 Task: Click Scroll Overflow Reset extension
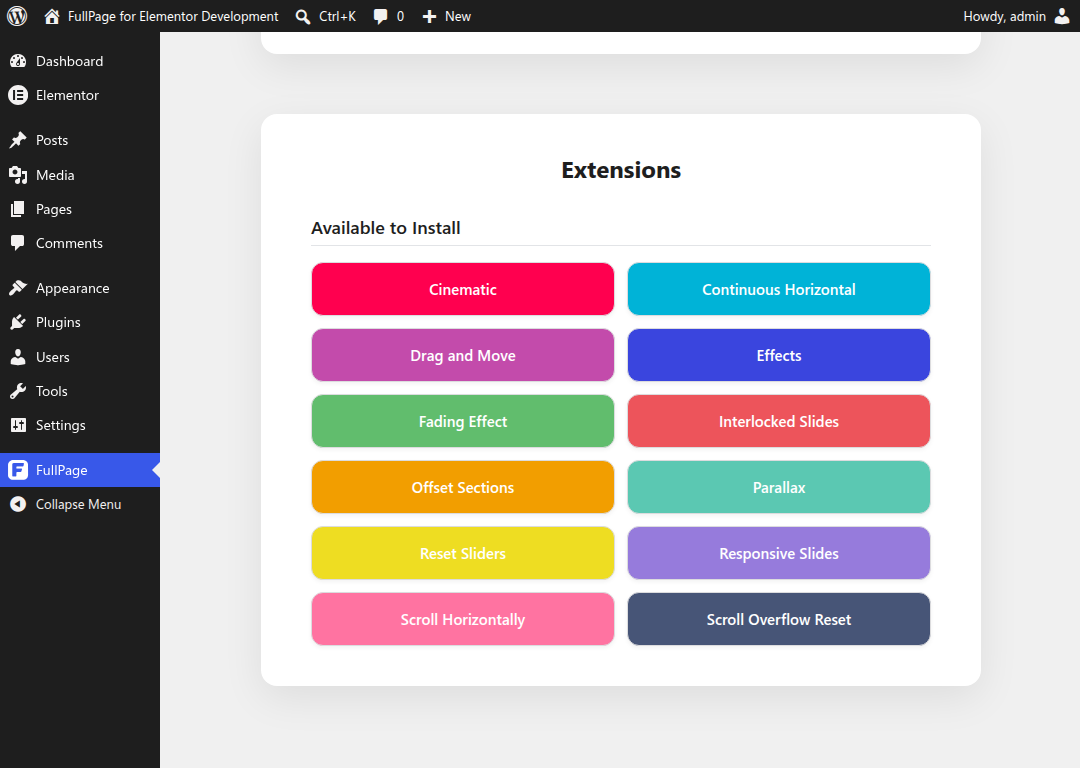point(779,620)
